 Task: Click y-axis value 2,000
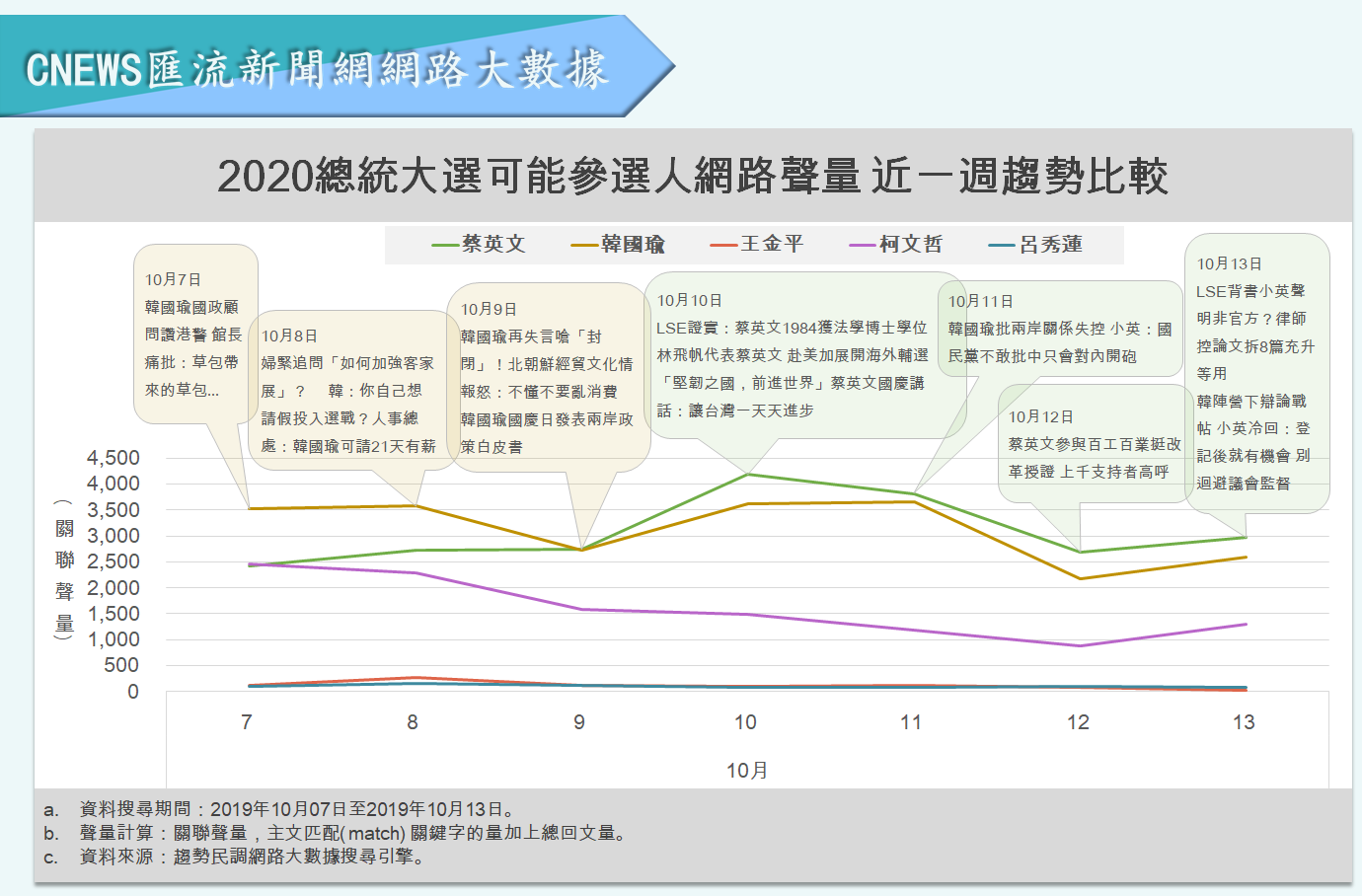click(x=113, y=588)
